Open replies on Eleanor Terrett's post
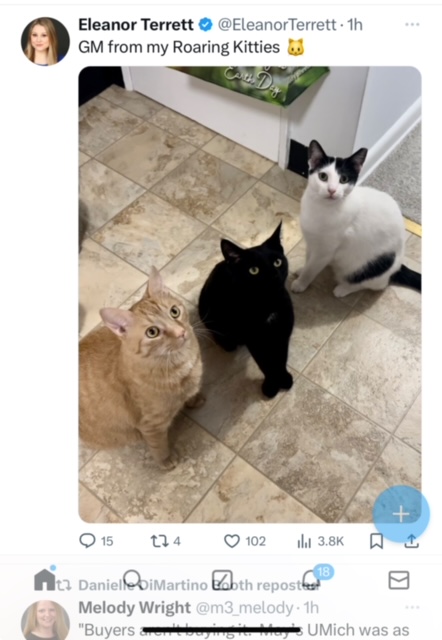 (x=96, y=541)
